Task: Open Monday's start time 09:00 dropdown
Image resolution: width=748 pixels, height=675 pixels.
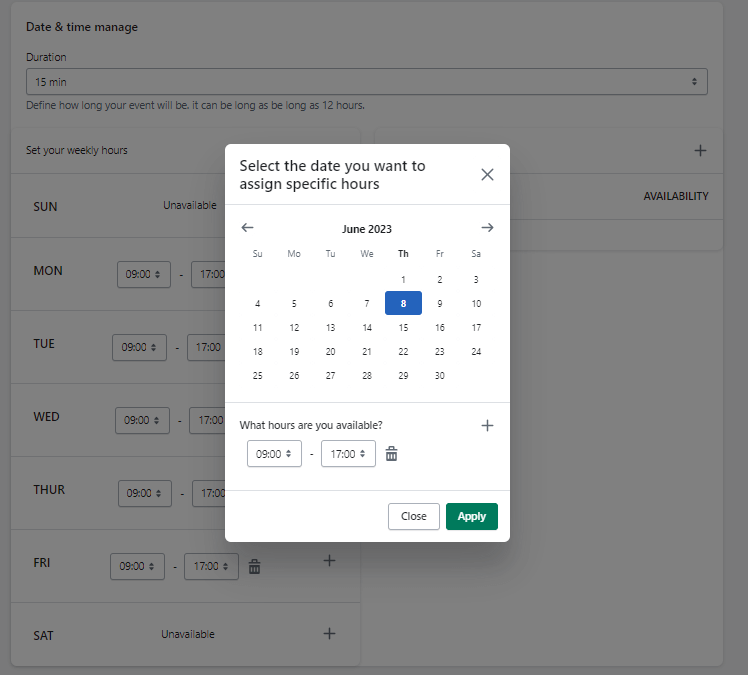Action: (x=144, y=274)
